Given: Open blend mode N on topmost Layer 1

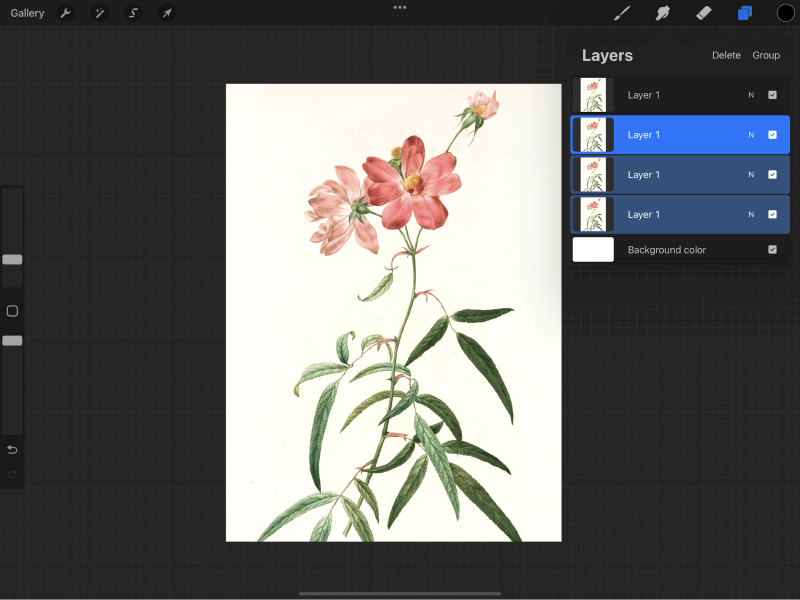Looking at the screenshot, I should (751, 95).
